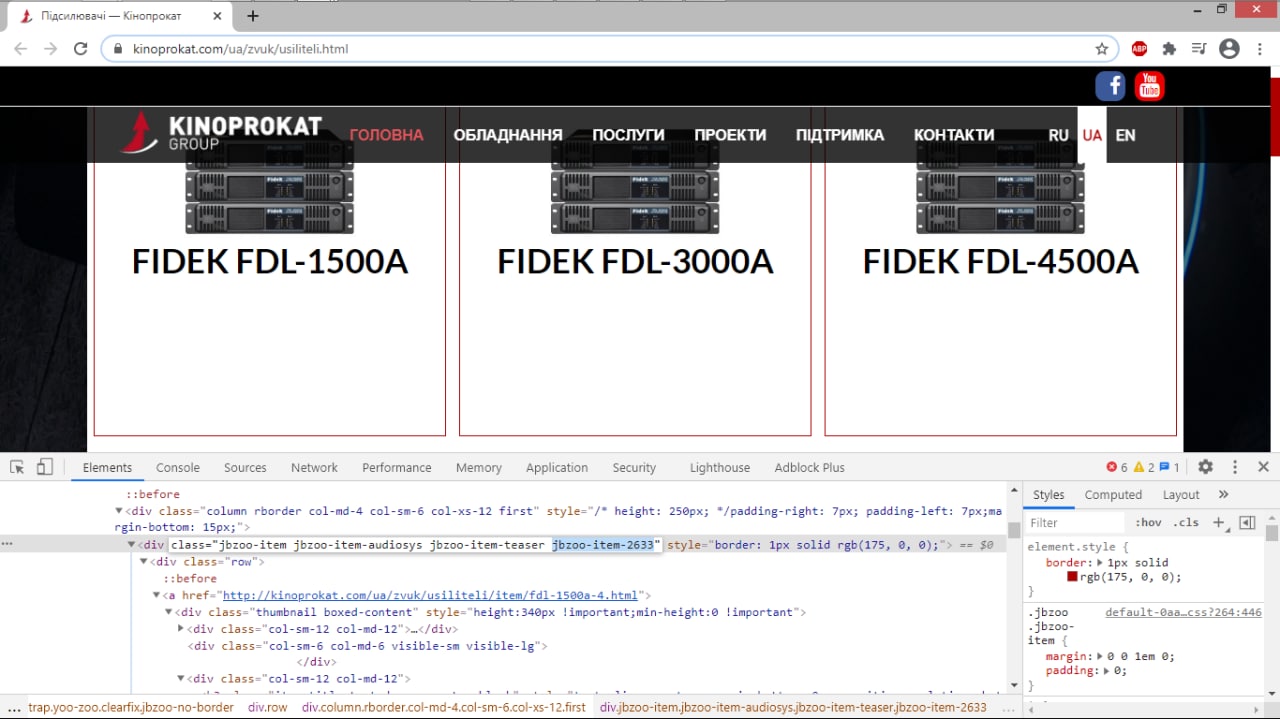Image resolution: width=1280 pixels, height=719 pixels.
Task: Open the Lighthouse tab
Action: click(720, 467)
